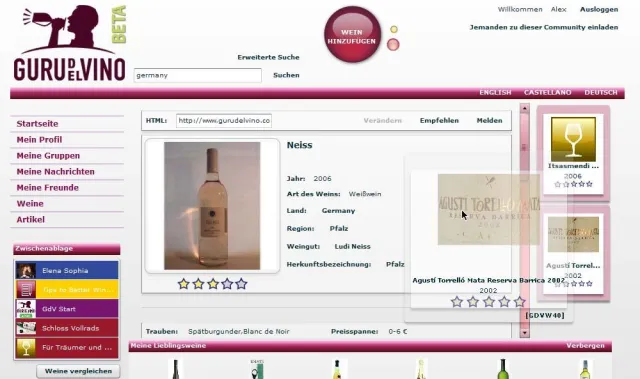The height and width of the screenshot is (379, 640).
Task: Open third favorite wine yellow bottle
Action: (x=337, y=369)
